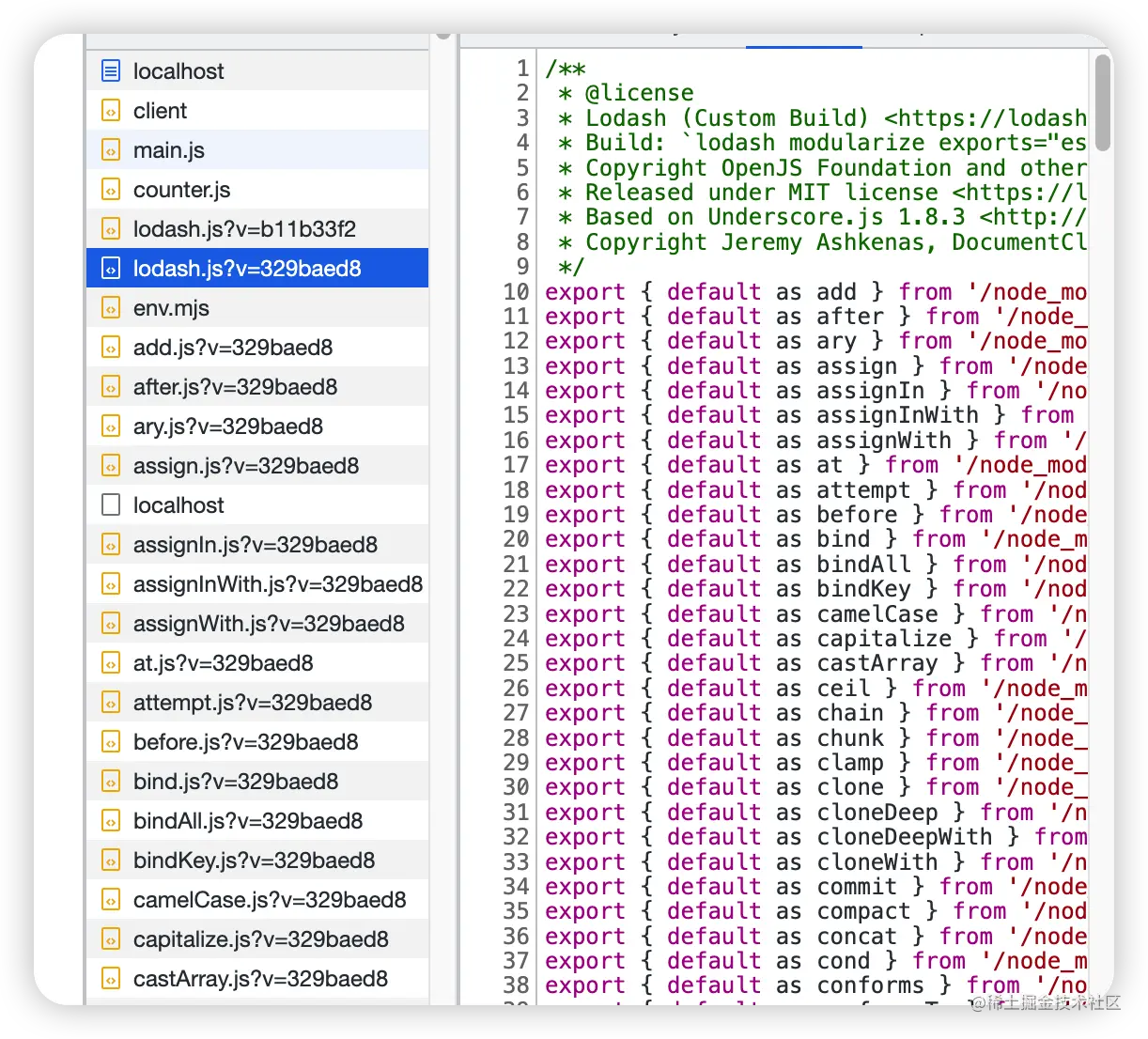Image resolution: width=1148 pixels, height=1039 pixels.
Task: Click the icon beside after.js?v=329baed8
Action: (111, 387)
